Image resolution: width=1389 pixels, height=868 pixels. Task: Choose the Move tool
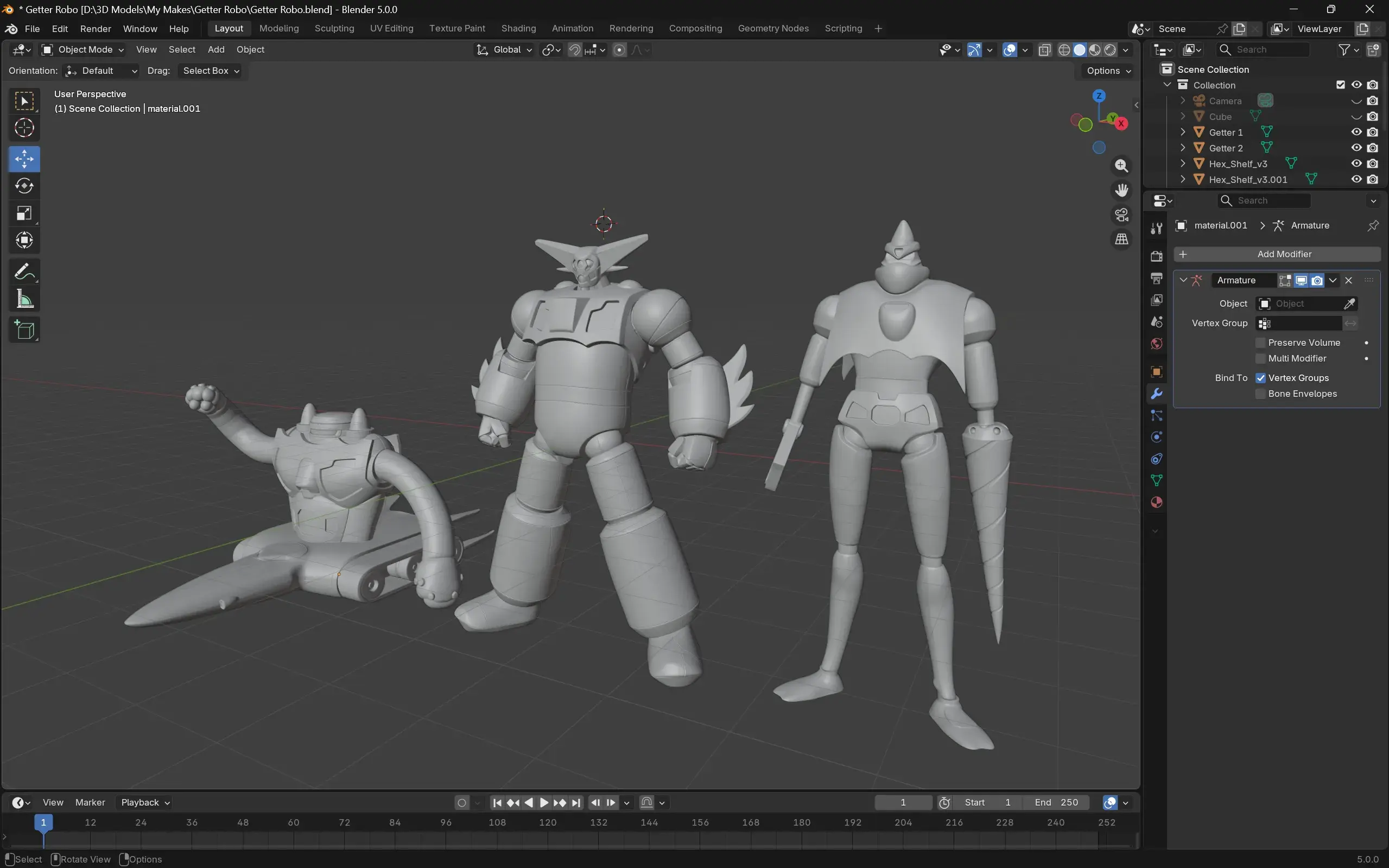coord(24,159)
